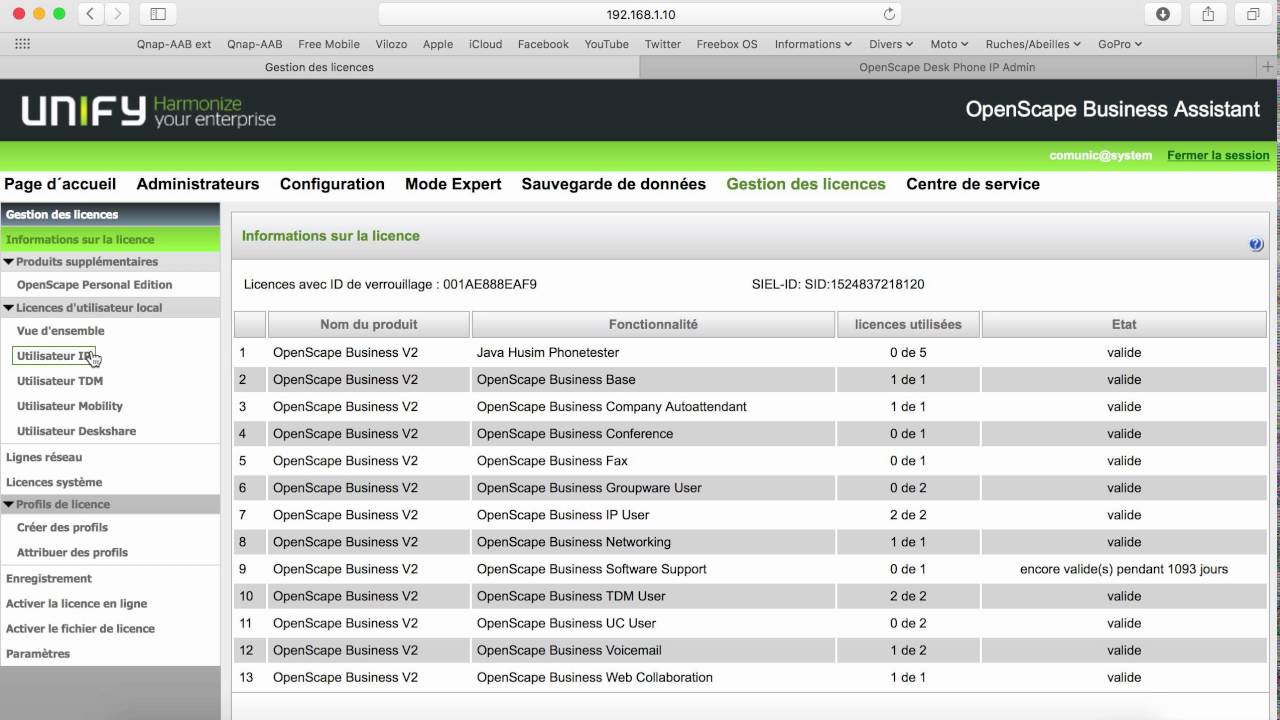Open Page d'accueil menu

tap(60, 184)
